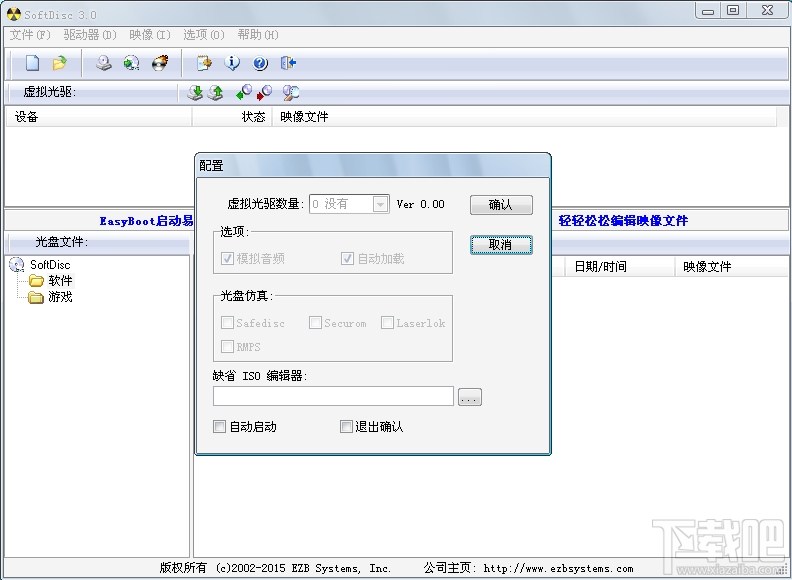Click the 日期/时间 column header
The width and height of the screenshot is (792, 580).
coord(619,266)
